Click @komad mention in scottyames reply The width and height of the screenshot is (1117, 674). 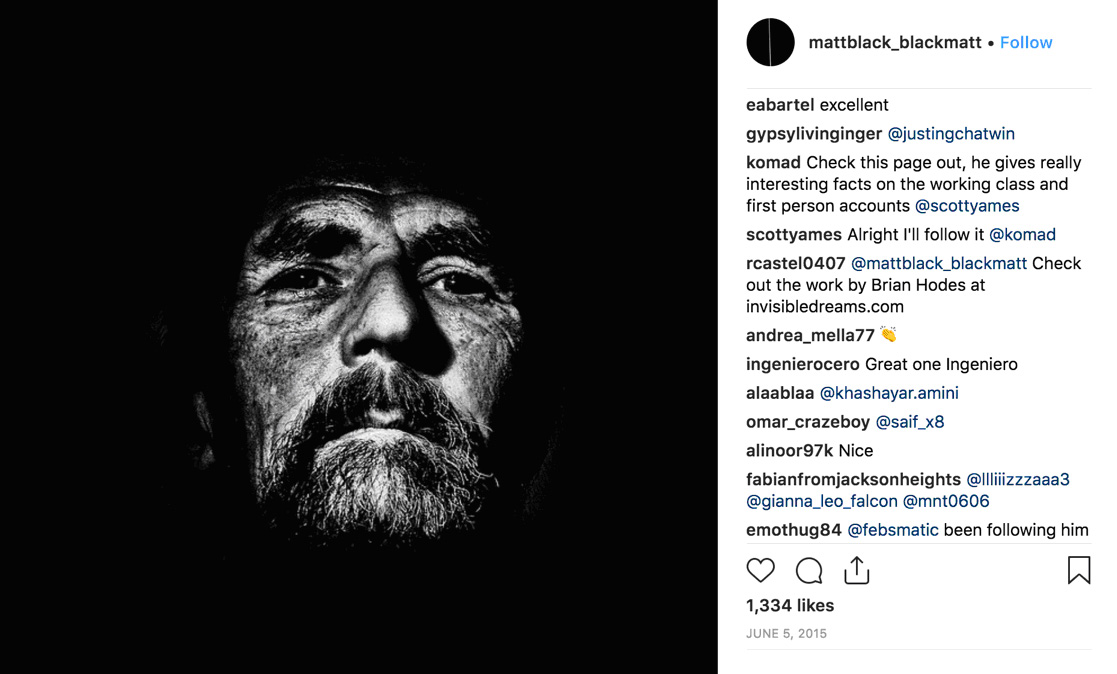1022,235
